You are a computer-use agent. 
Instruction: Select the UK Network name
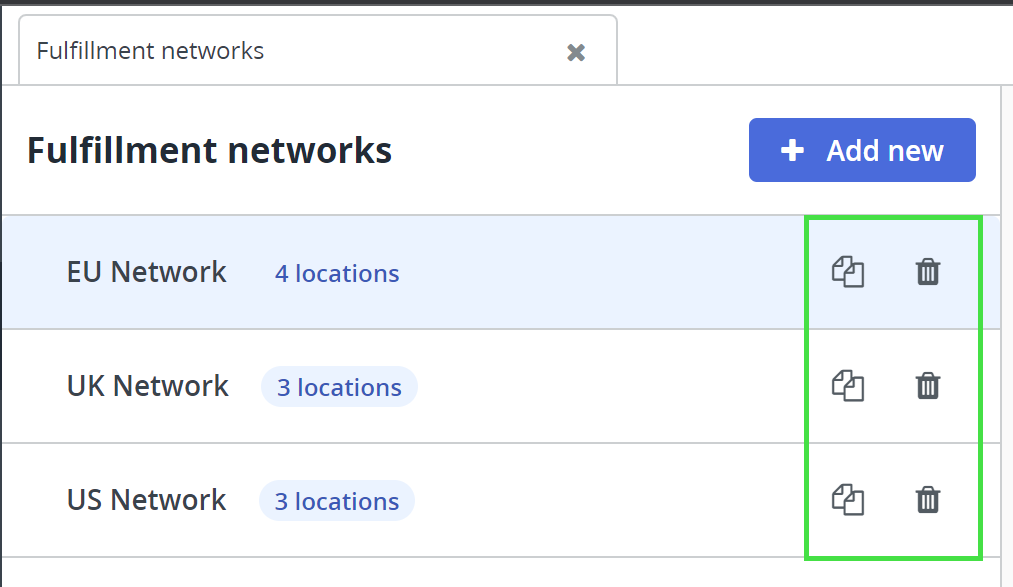pos(148,386)
